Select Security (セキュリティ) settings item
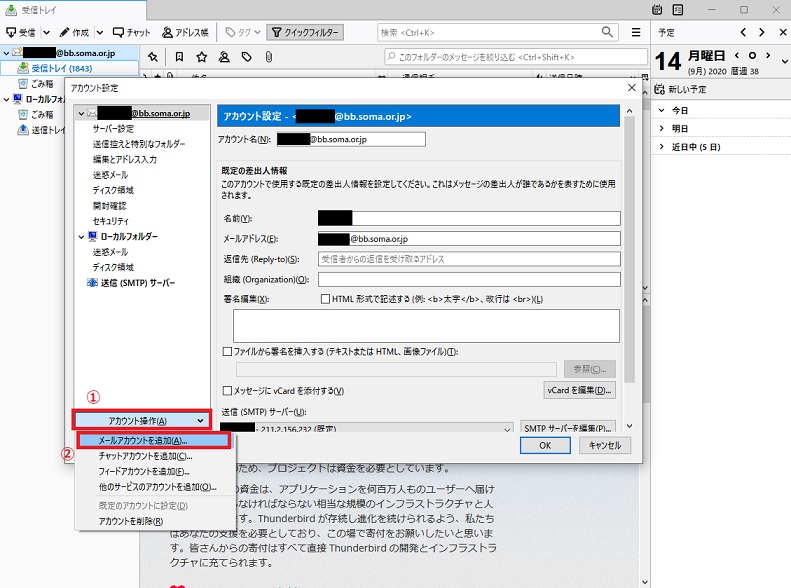 click(110, 221)
